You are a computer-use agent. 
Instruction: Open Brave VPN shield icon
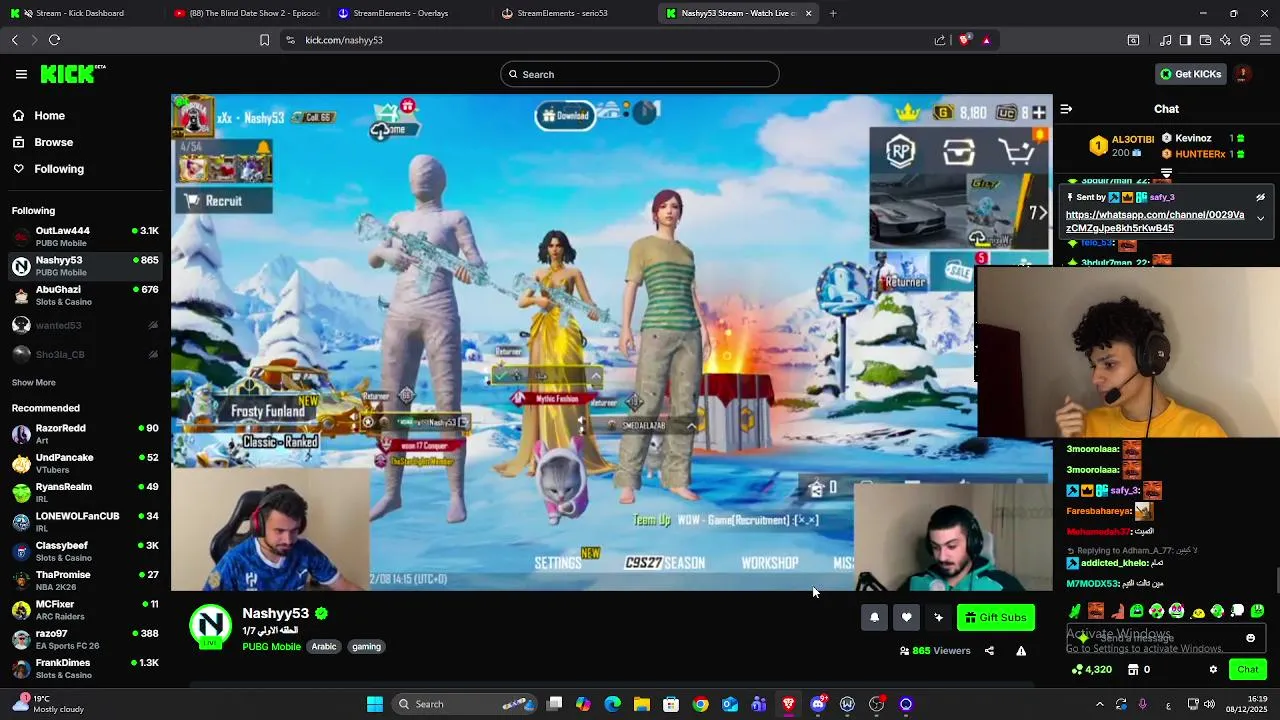point(1245,40)
